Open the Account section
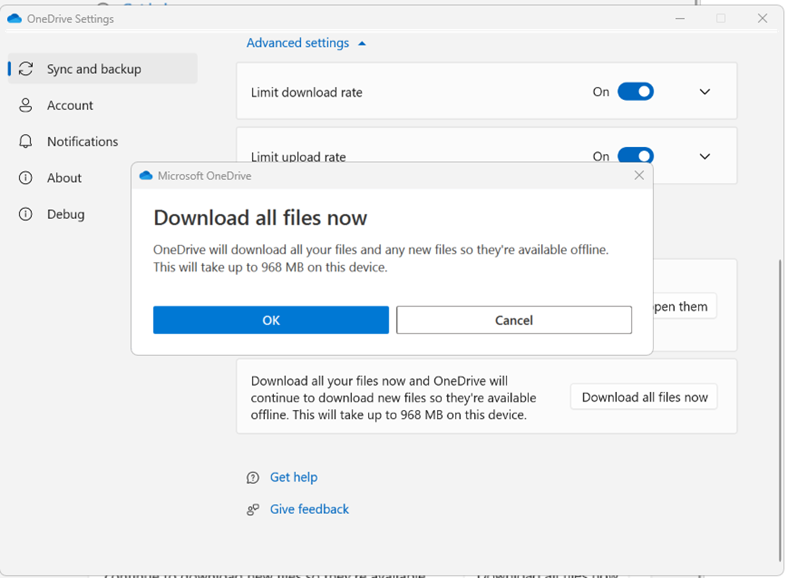The height and width of the screenshot is (578, 788). coord(70,106)
